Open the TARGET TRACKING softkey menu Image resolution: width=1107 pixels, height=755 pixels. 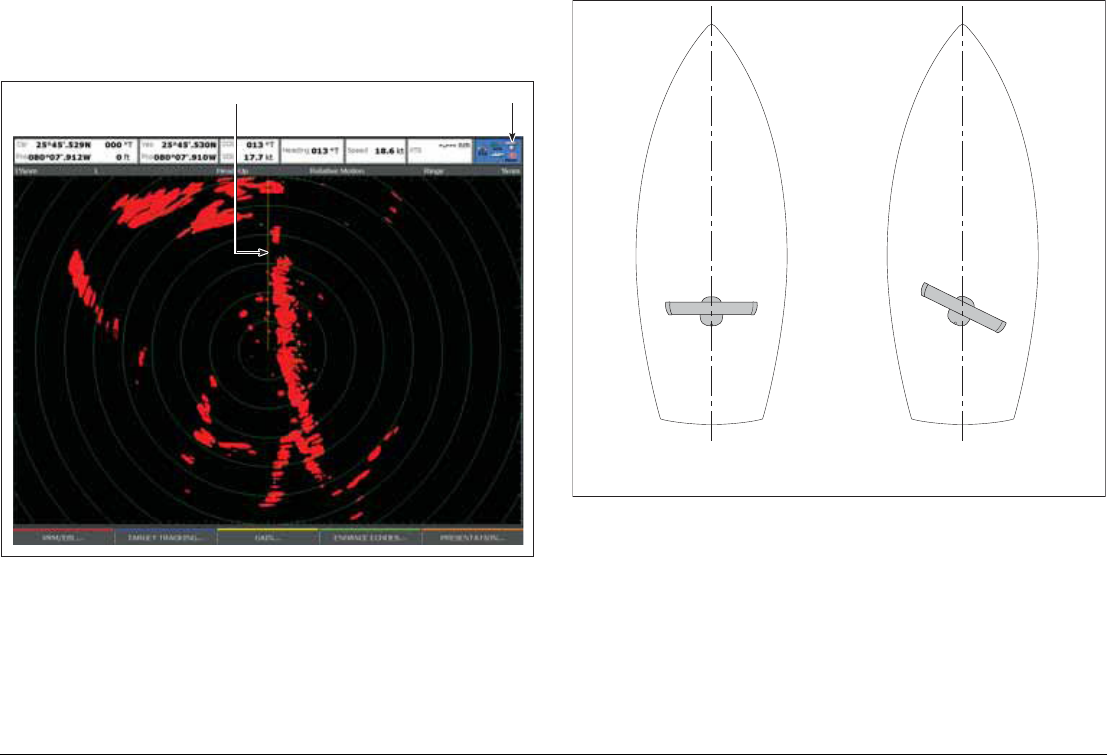tap(166, 537)
